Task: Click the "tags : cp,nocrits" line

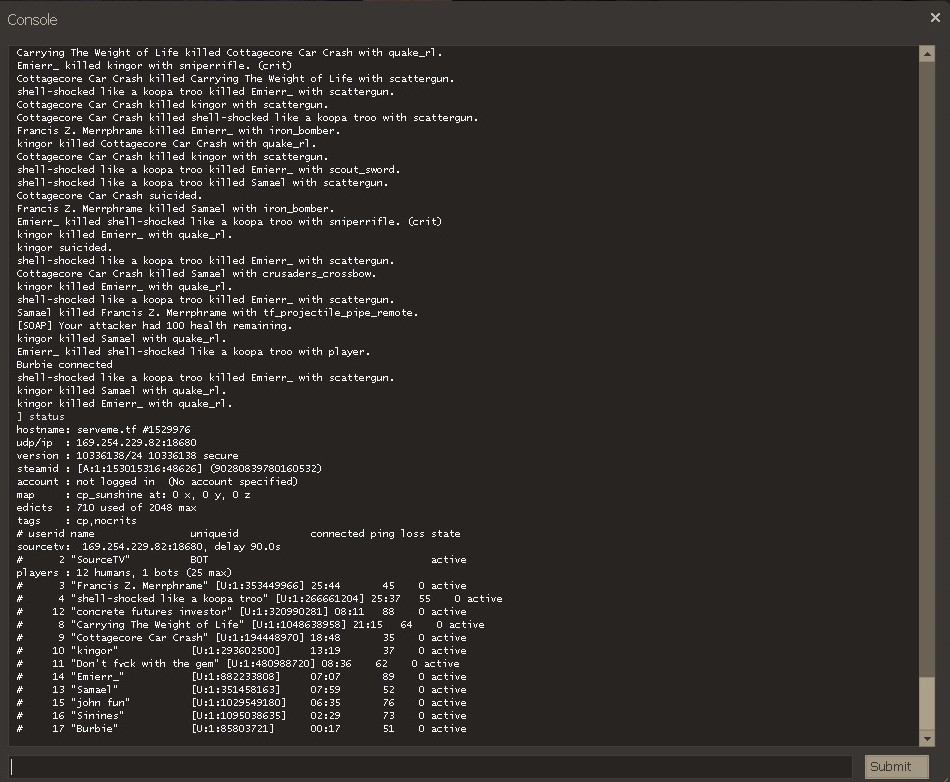Action: tap(76, 521)
